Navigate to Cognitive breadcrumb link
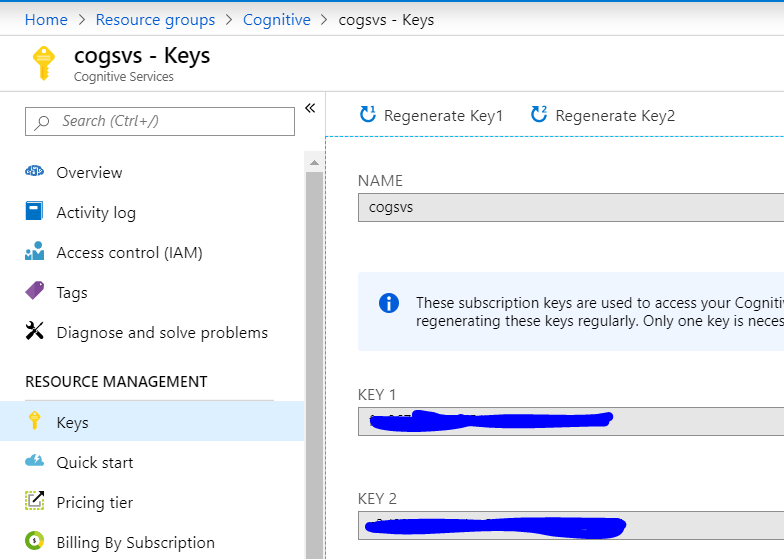784x559 pixels. tap(277, 20)
